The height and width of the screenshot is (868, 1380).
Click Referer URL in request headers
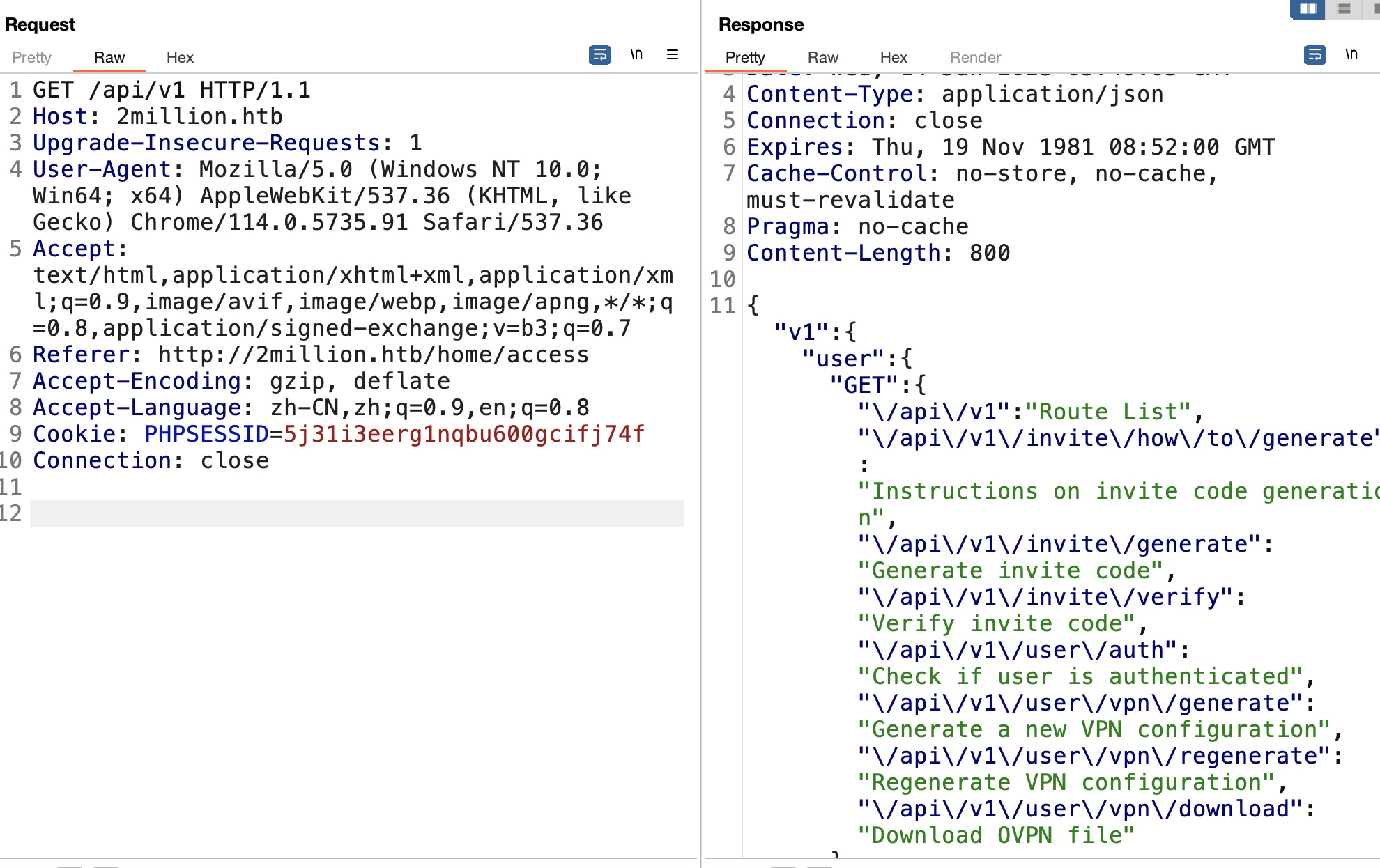pos(373,355)
